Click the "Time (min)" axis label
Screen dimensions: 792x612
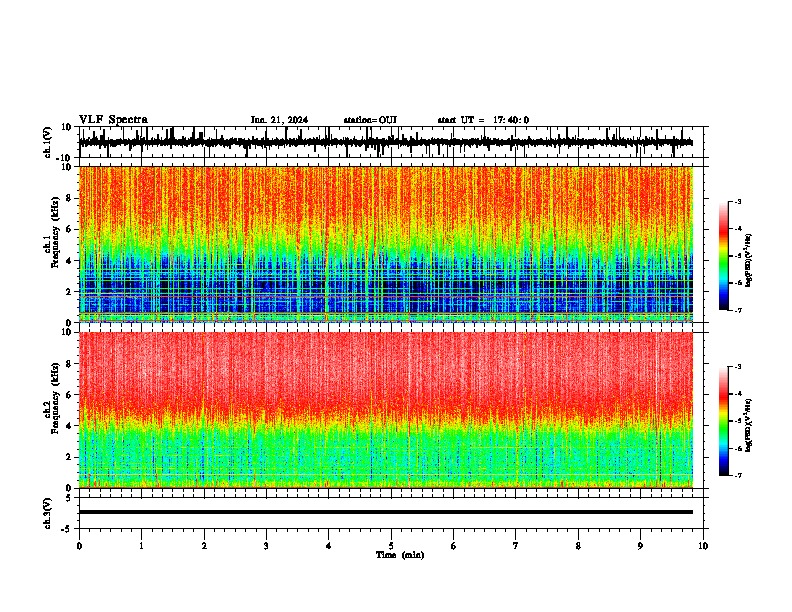click(x=400, y=555)
